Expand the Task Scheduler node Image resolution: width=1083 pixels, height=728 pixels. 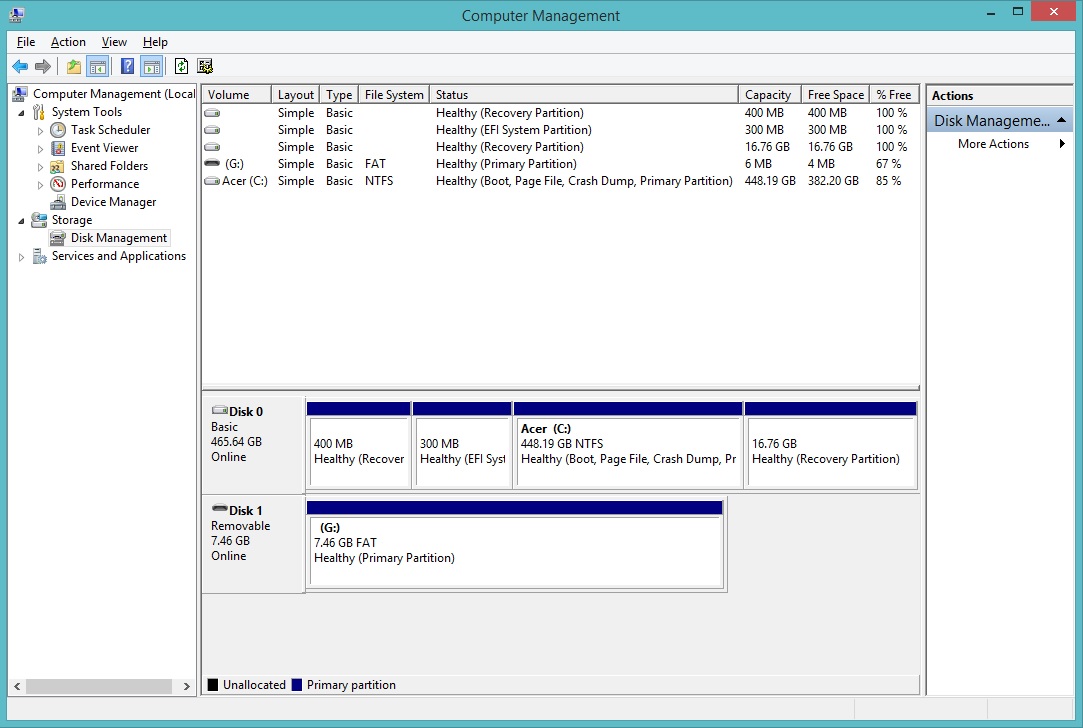pos(40,131)
